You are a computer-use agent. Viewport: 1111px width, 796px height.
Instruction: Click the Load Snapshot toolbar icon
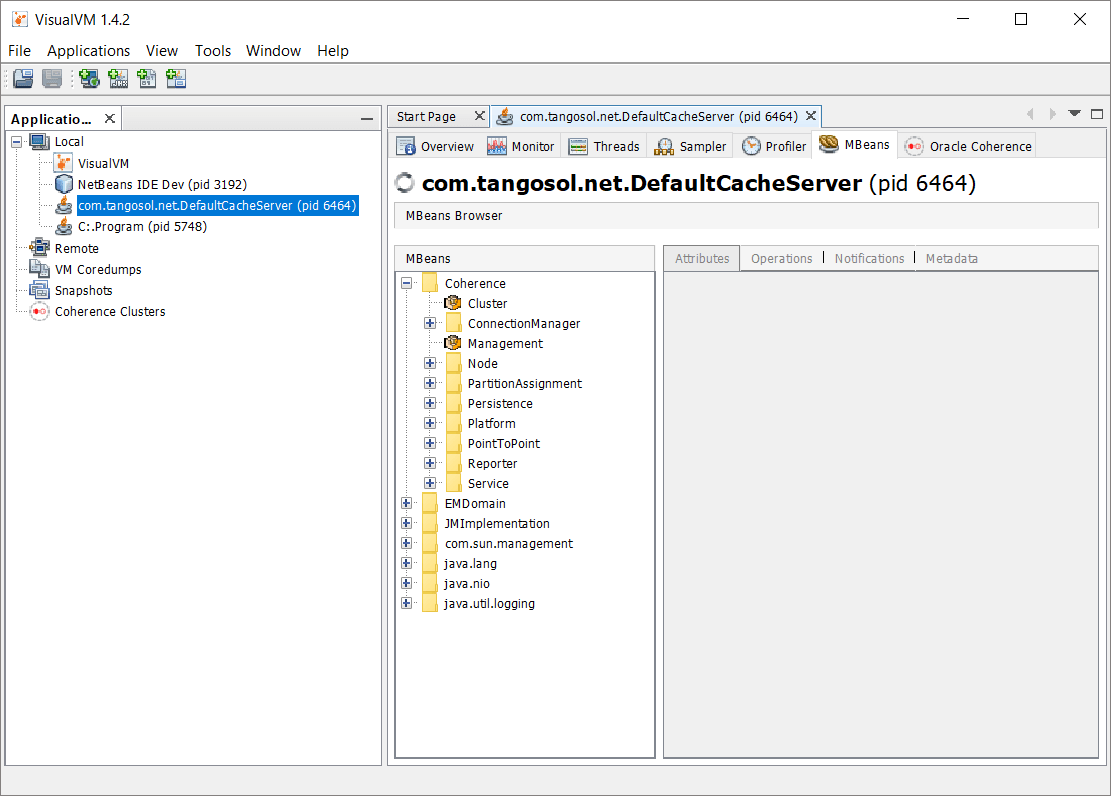click(23, 78)
